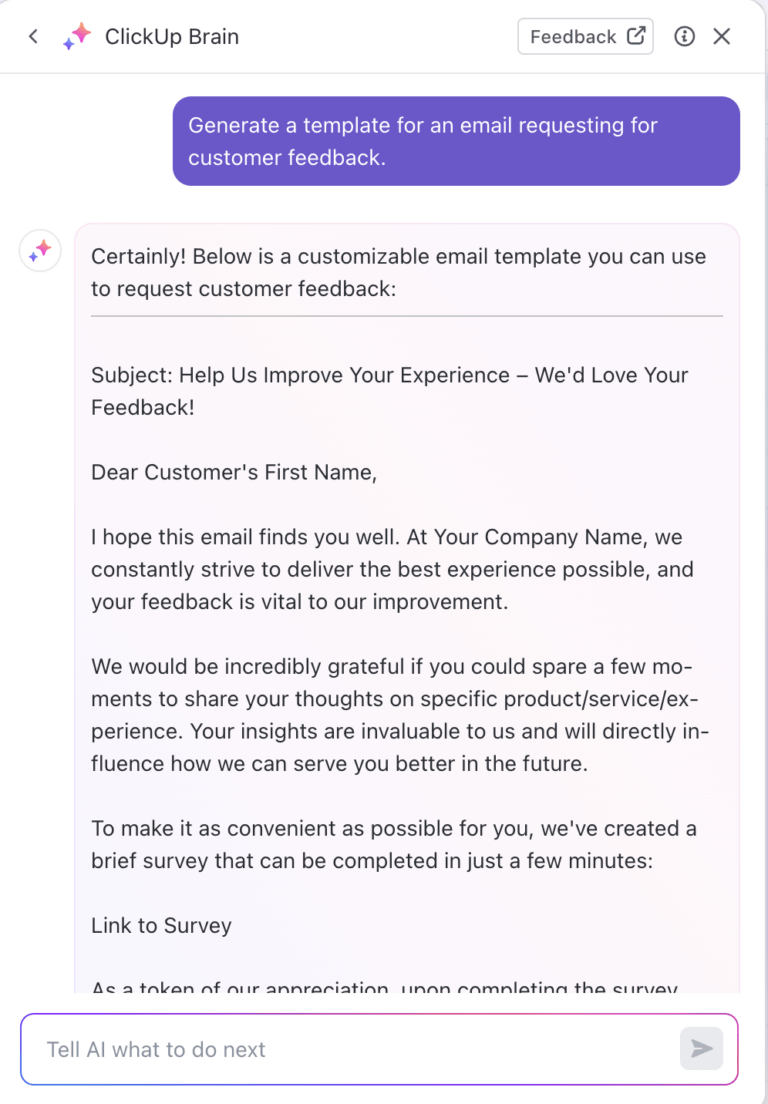
Task: Click the Feedback button in the header
Action: tap(585, 36)
